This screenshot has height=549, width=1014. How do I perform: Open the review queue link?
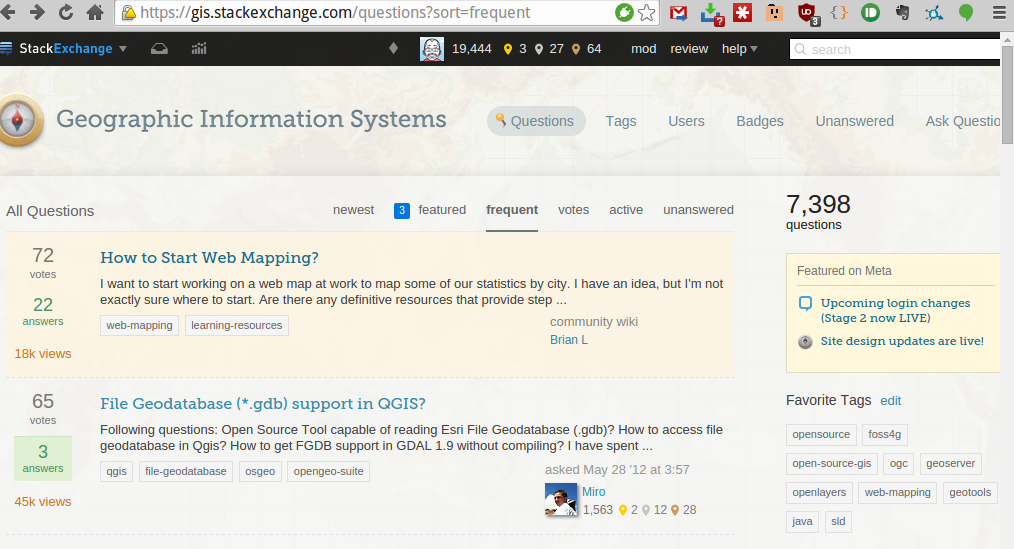point(689,48)
